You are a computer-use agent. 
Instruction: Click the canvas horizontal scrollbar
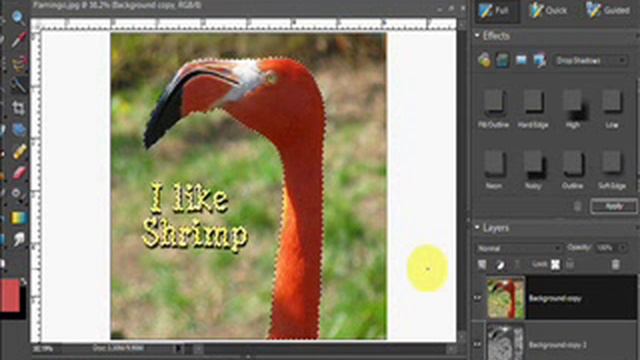[324, 349]
